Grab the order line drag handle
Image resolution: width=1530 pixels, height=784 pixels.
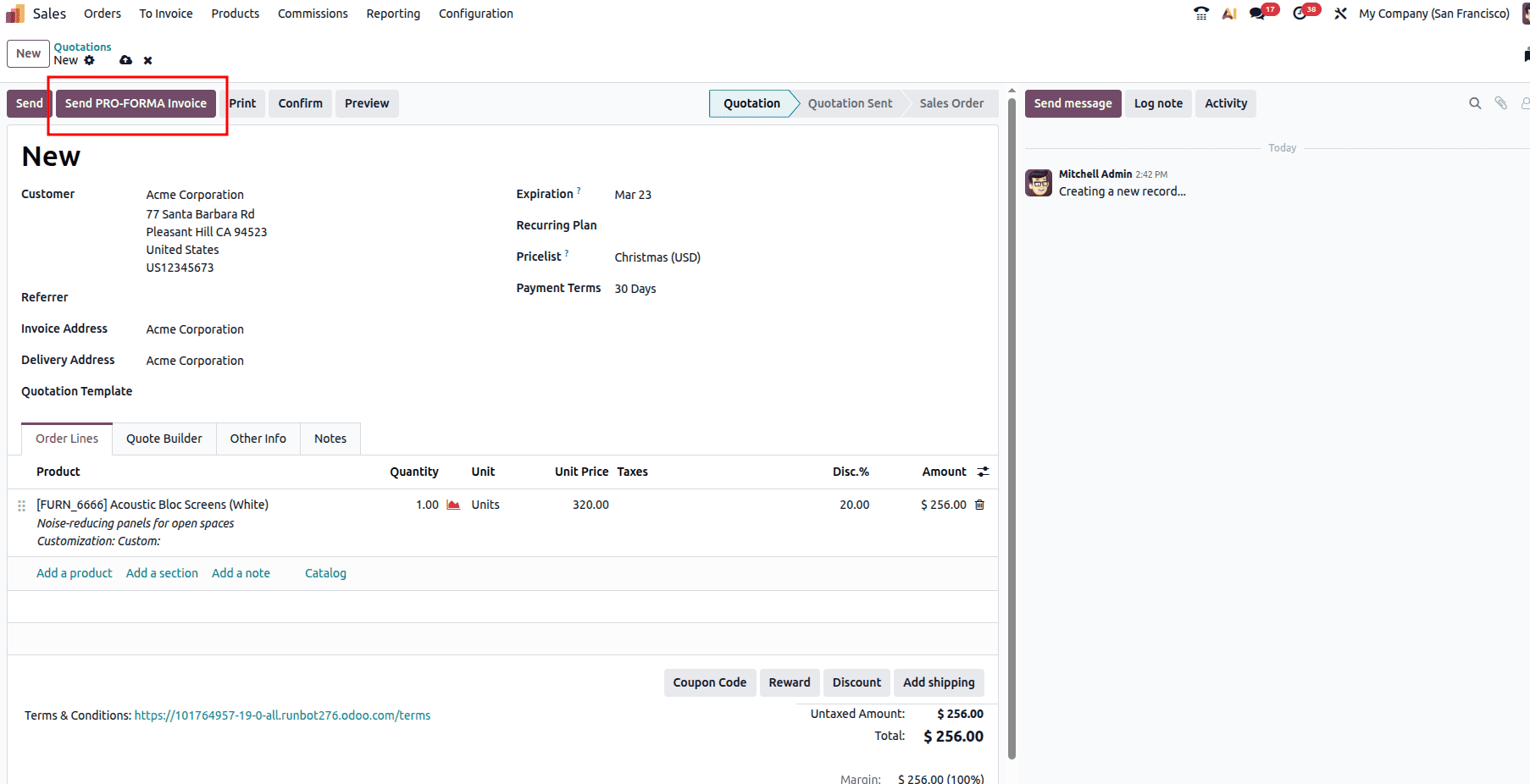[22, 505]
